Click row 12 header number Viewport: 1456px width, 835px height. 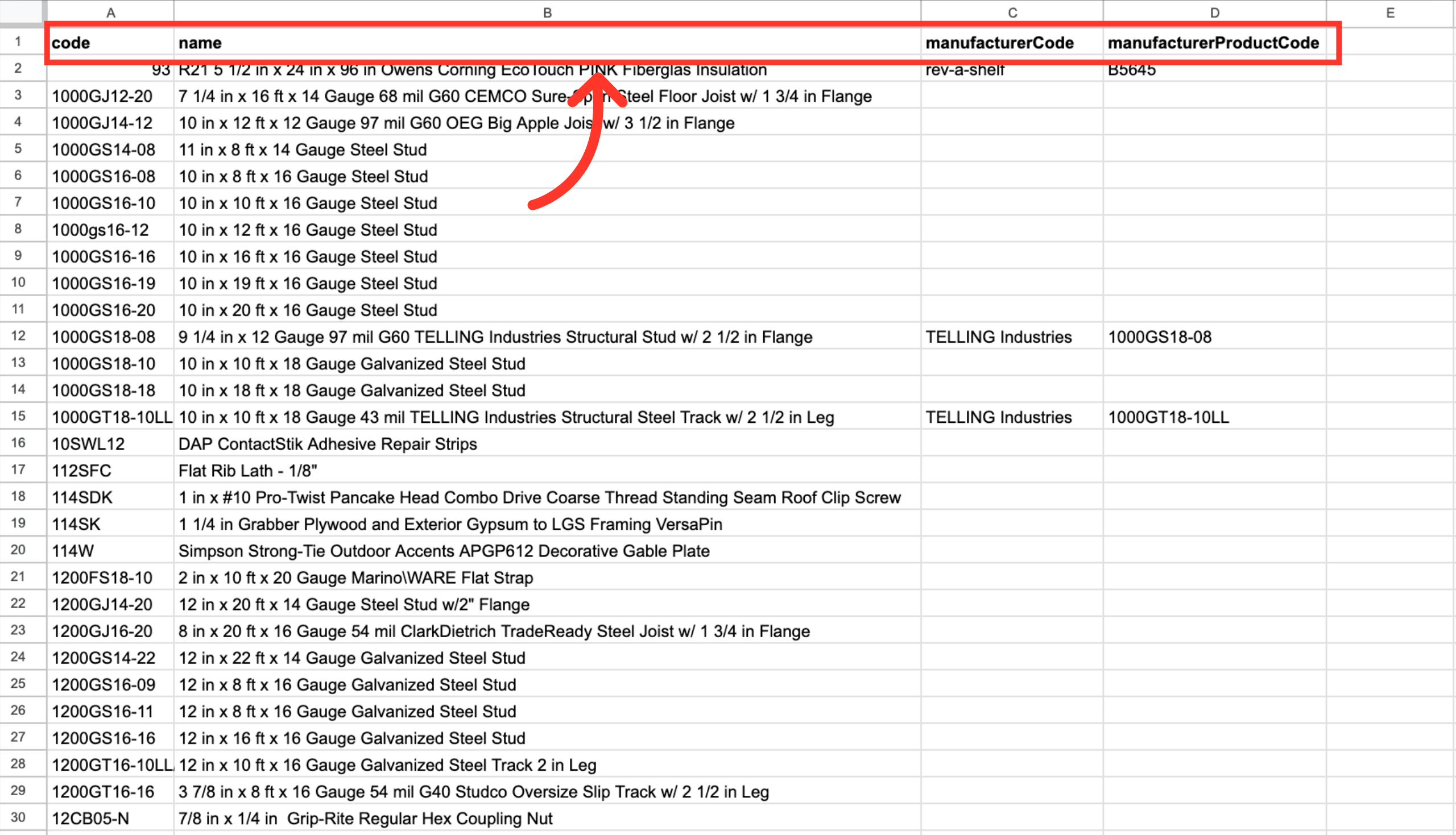[x=18, y=336]
